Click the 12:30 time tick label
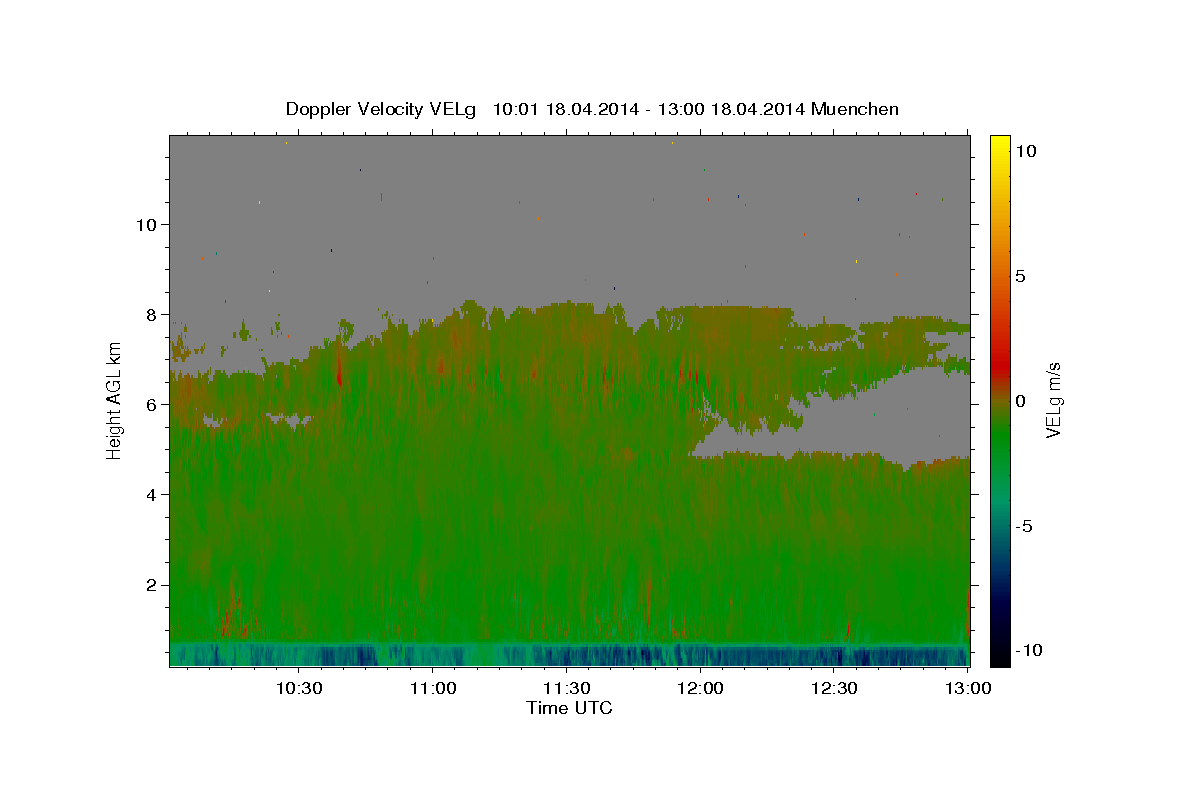The image size is (1200, 800). pos(834,688)
